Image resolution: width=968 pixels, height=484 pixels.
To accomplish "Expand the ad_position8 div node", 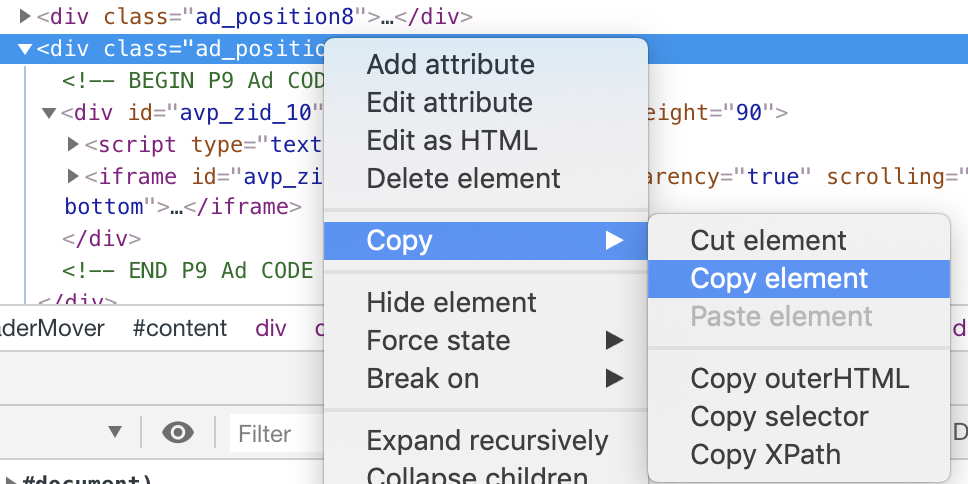I will [25, 16].
